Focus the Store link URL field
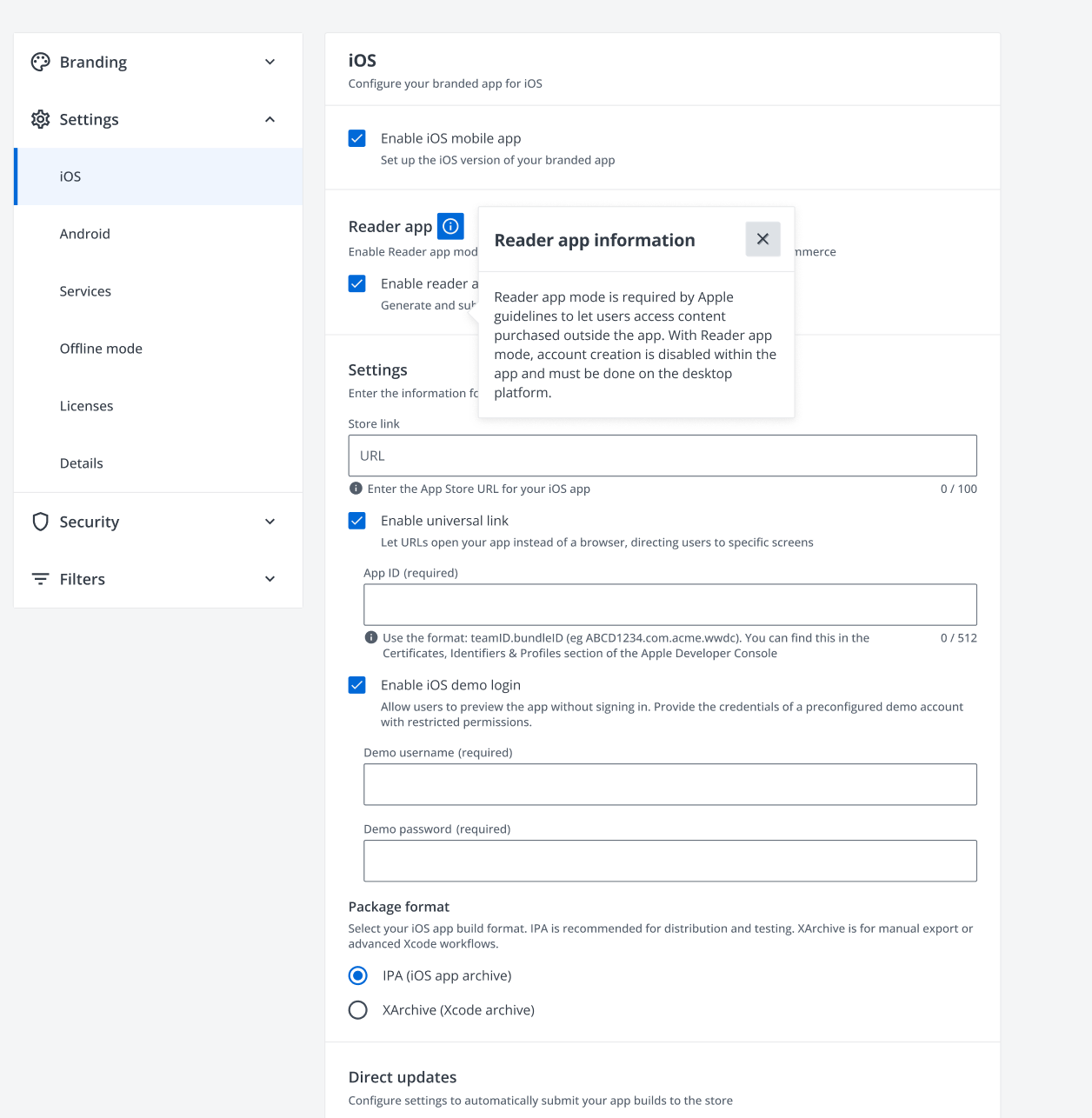1092x1118 pixels. [662, 456]
